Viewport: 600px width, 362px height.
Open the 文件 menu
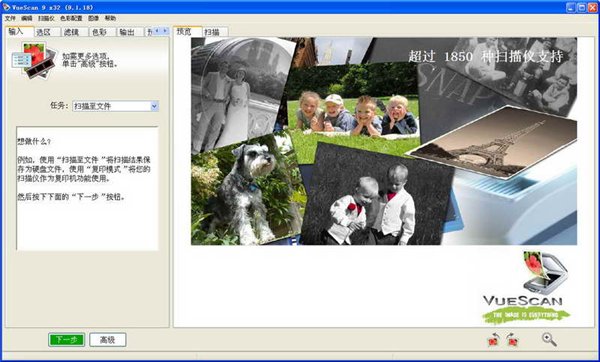[10, 18]
